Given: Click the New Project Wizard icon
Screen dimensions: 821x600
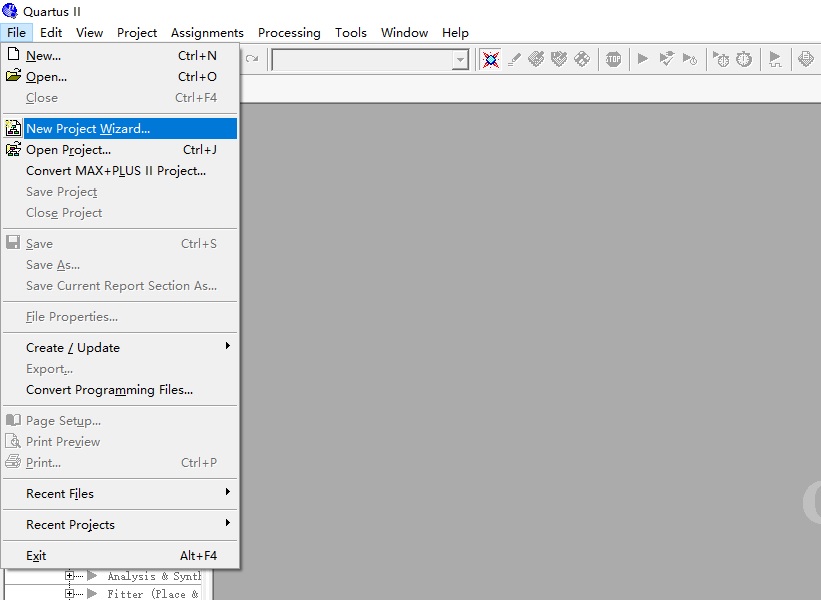Looking at the screenshot, I should [x=13, y=128].
